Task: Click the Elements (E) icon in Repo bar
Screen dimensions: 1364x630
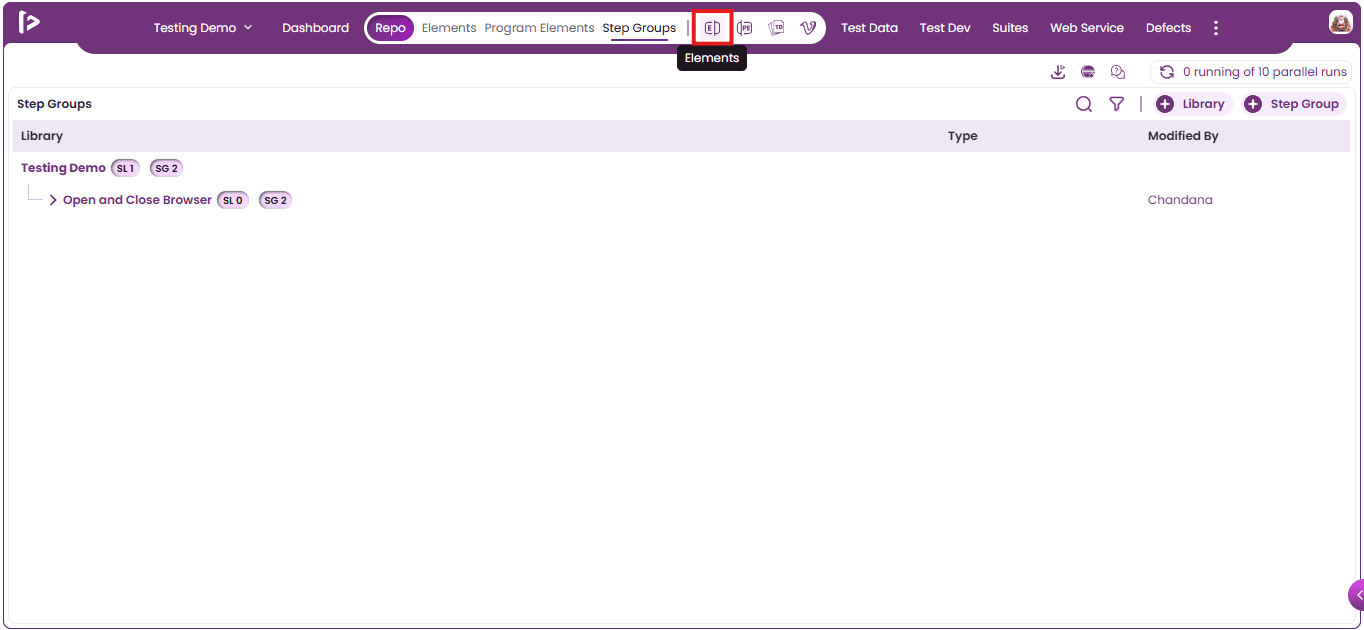Action: [712, 28]
